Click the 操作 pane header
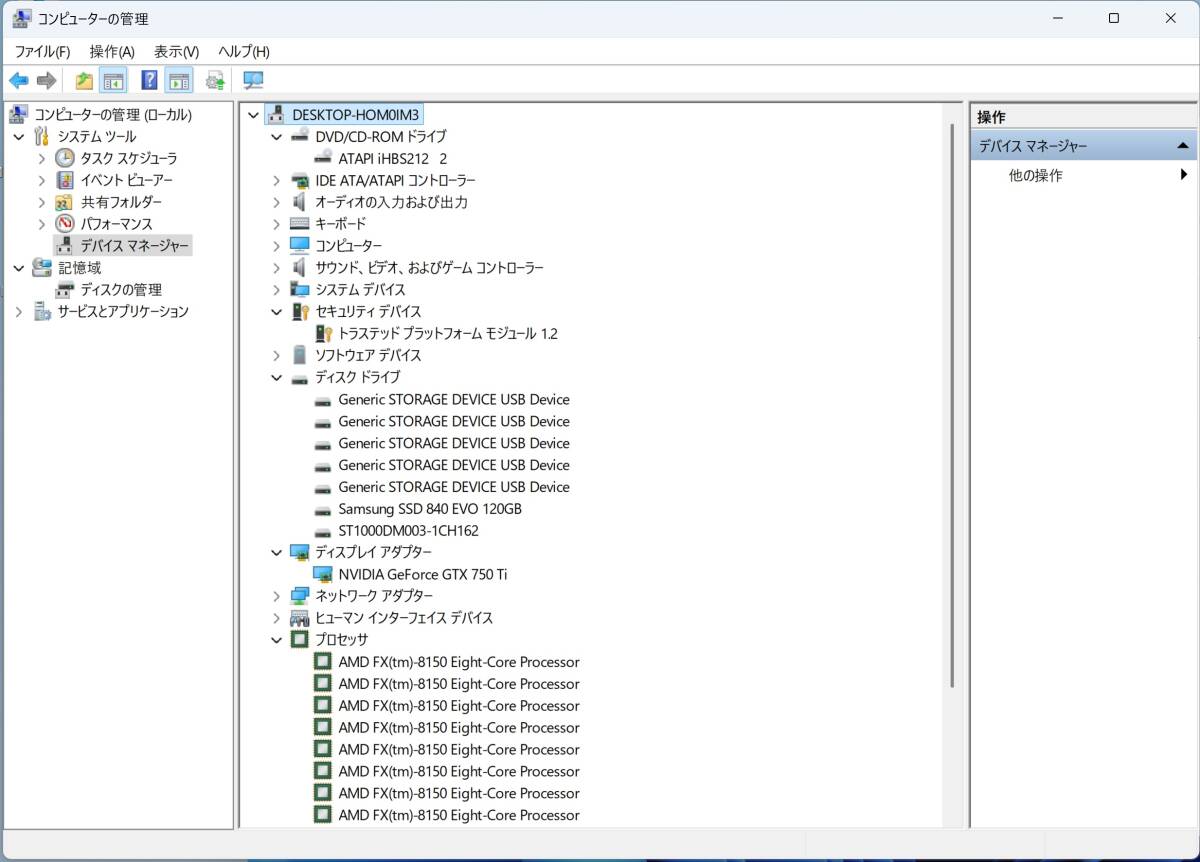This screenshot has width=1200, height=862. (x=1084, y=117)
